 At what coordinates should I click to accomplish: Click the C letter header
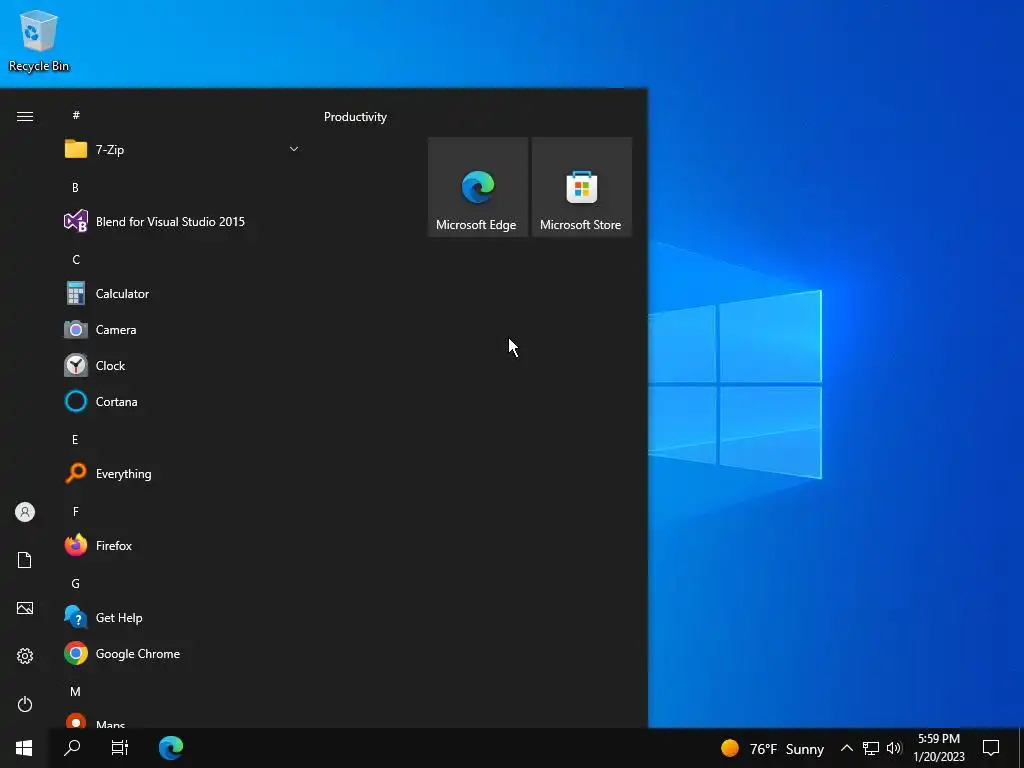click(x=76, y=260)
